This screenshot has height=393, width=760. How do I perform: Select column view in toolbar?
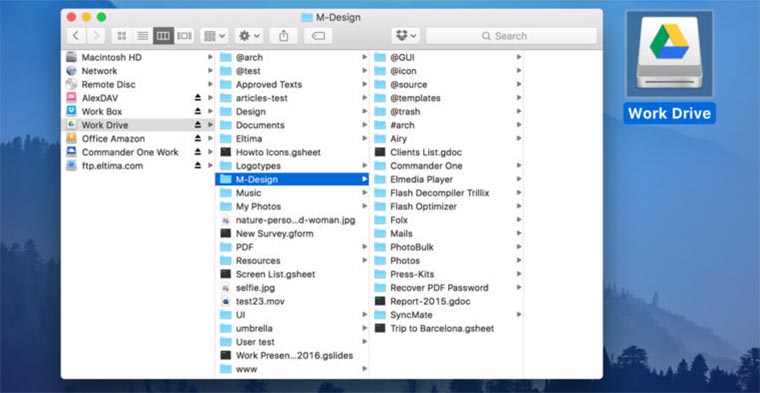[163, 36]
